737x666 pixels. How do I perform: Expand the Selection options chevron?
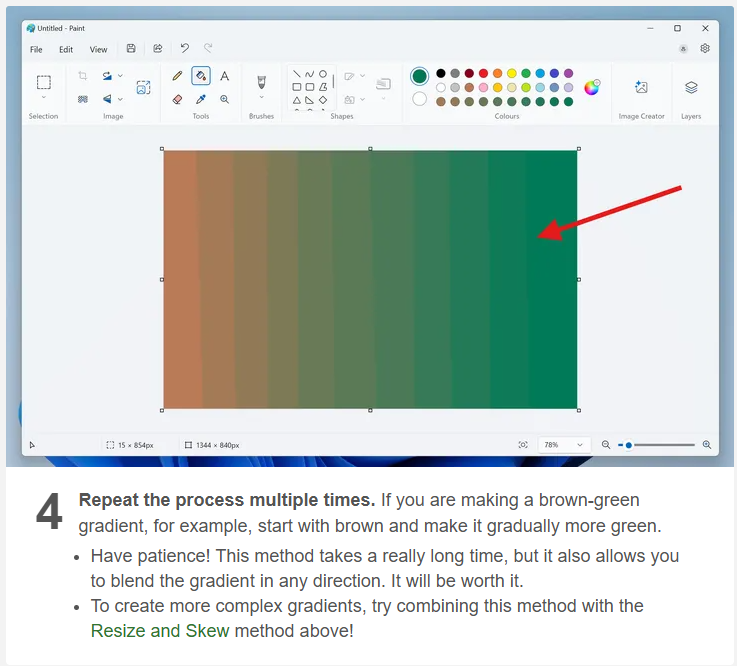44,97
